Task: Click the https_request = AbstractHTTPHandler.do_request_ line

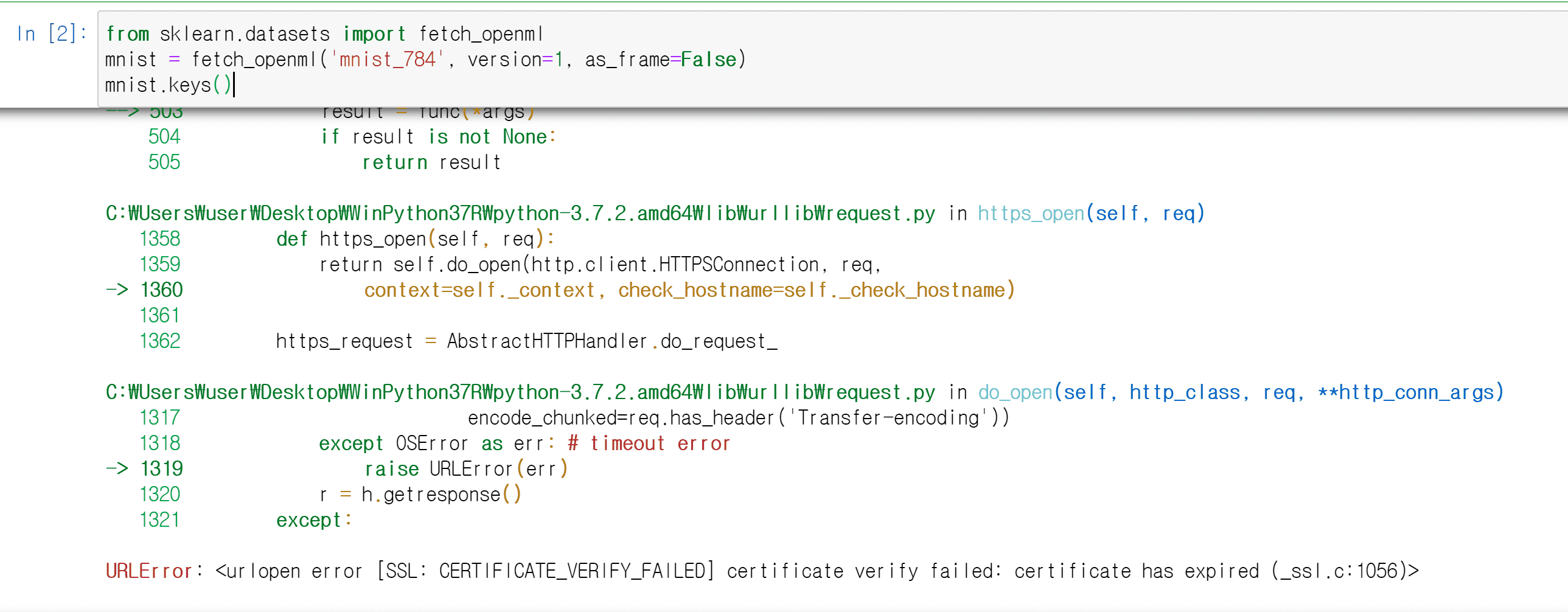Action: (526, 341)
